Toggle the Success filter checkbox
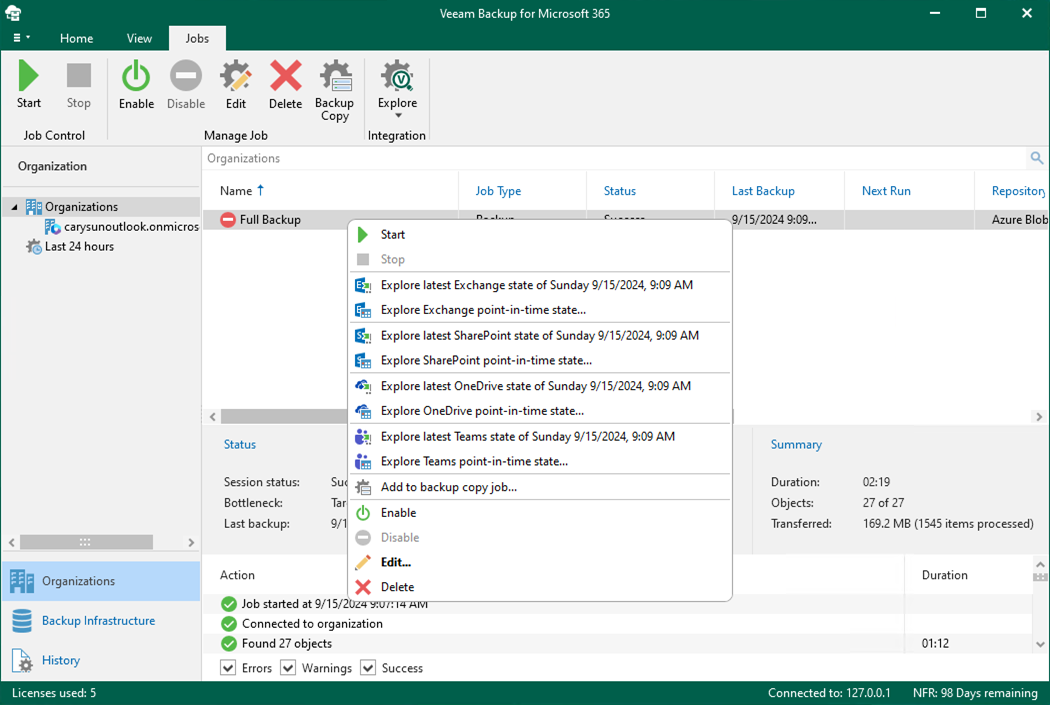 pyautogui.click(x=368, y=668)
